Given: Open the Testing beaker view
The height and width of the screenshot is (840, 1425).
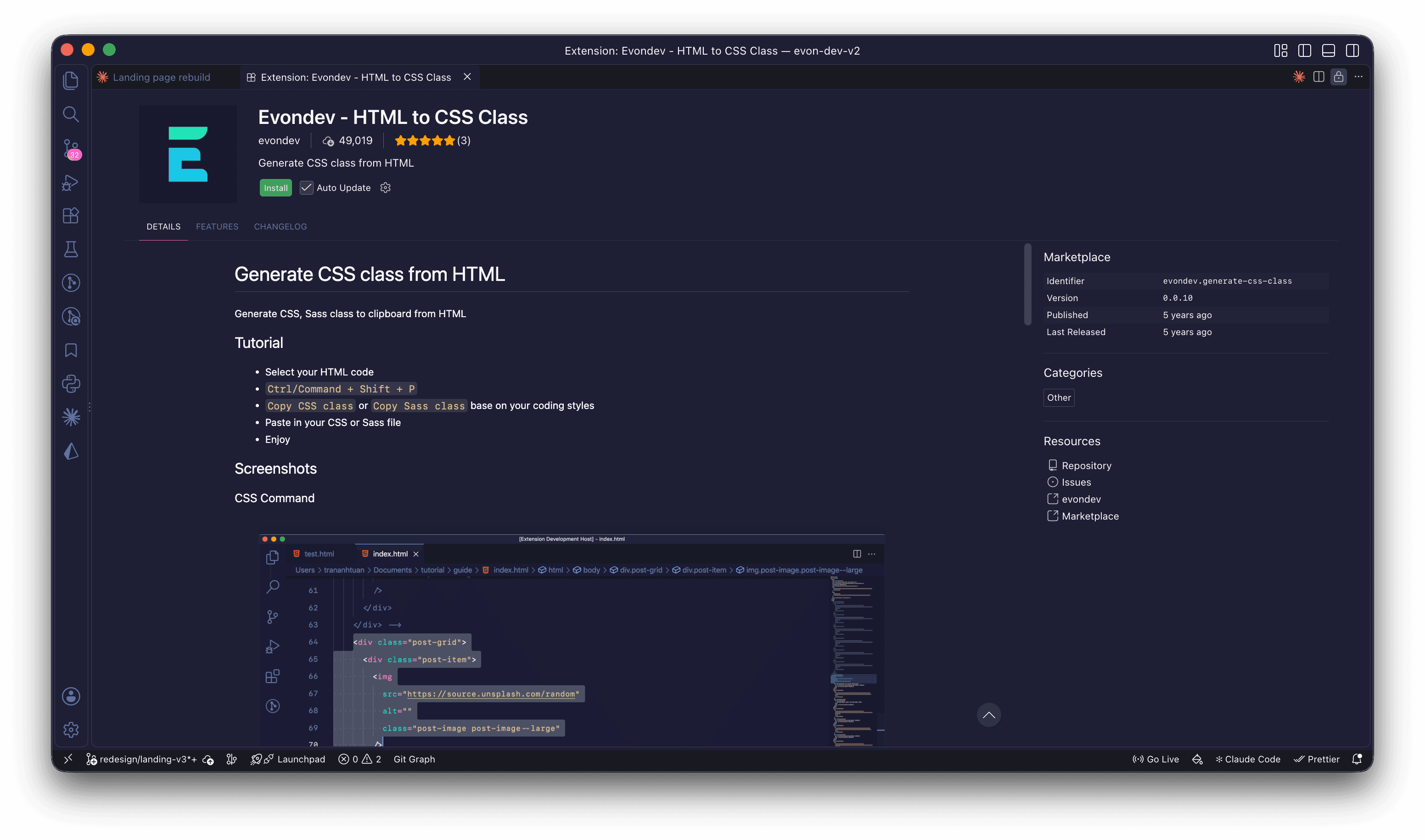Looking at the screenshot, I should [71, 249].
